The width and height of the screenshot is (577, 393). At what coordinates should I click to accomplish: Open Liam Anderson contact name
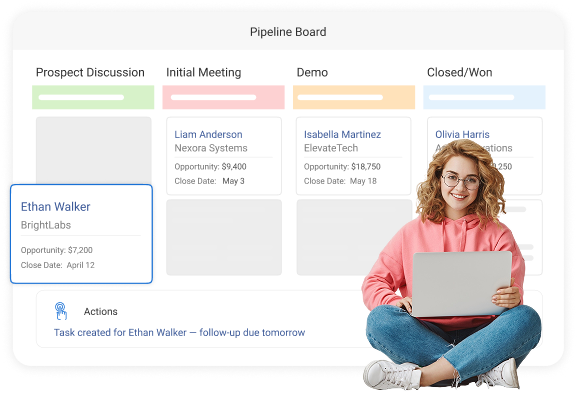208,134
